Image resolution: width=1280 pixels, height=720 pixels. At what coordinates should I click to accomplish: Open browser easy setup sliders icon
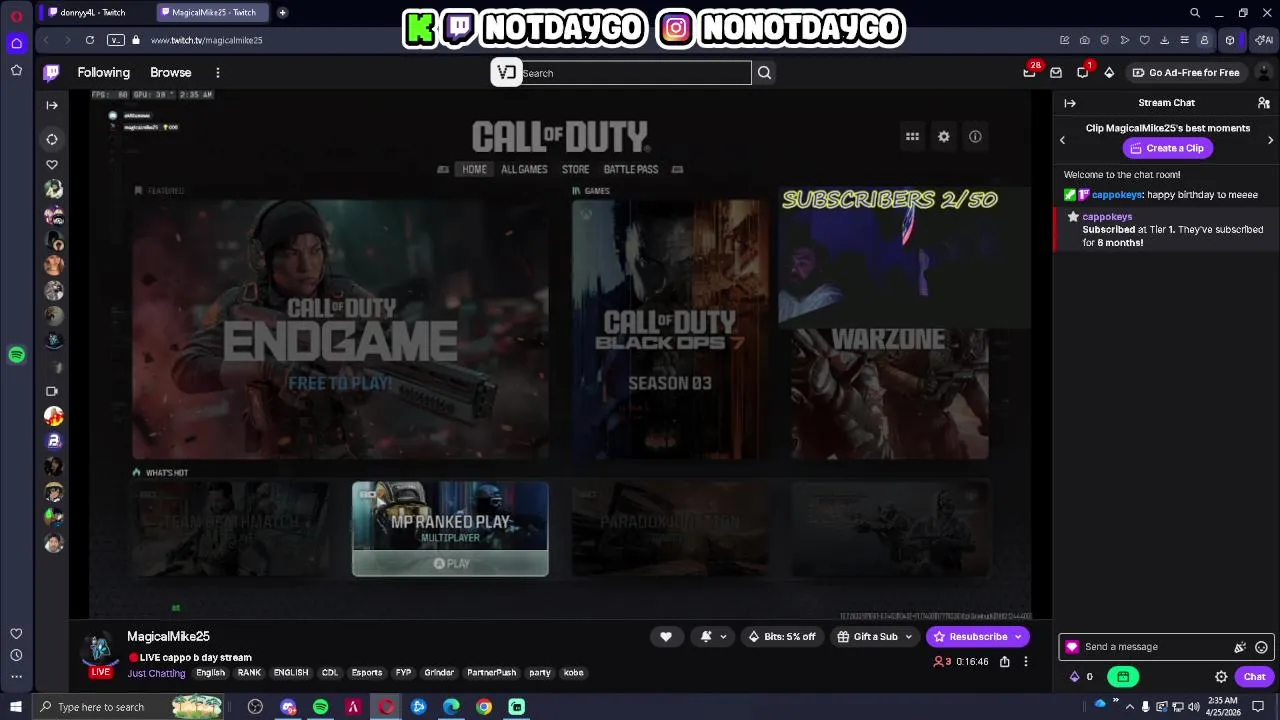click(x=1184, y=40)
